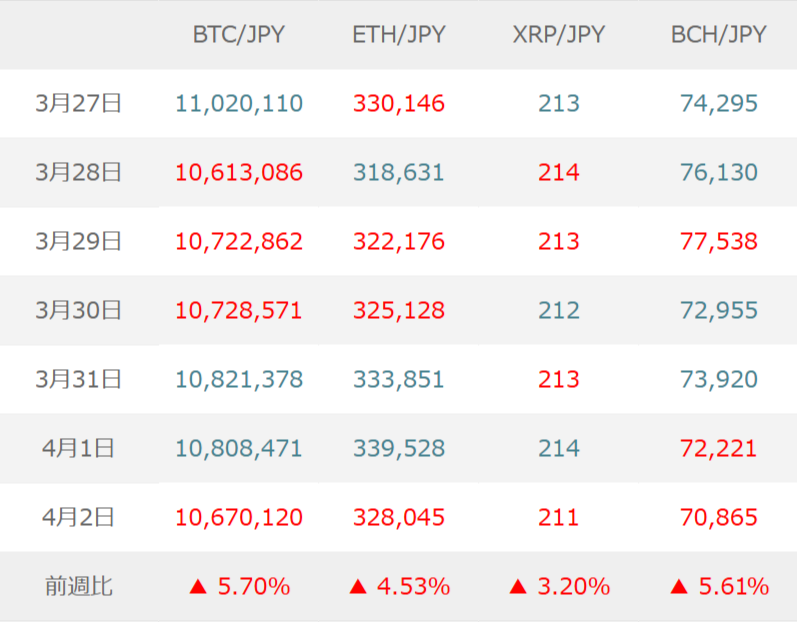Click the BCH/JPY column header
The width and height of the screenshot is (797, 622).
pos(718,35)
